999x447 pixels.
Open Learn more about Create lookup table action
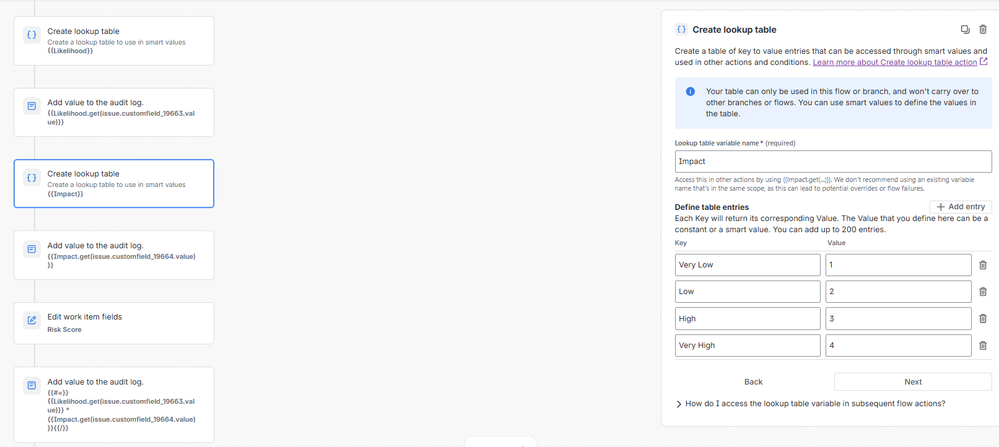[895, 62]
